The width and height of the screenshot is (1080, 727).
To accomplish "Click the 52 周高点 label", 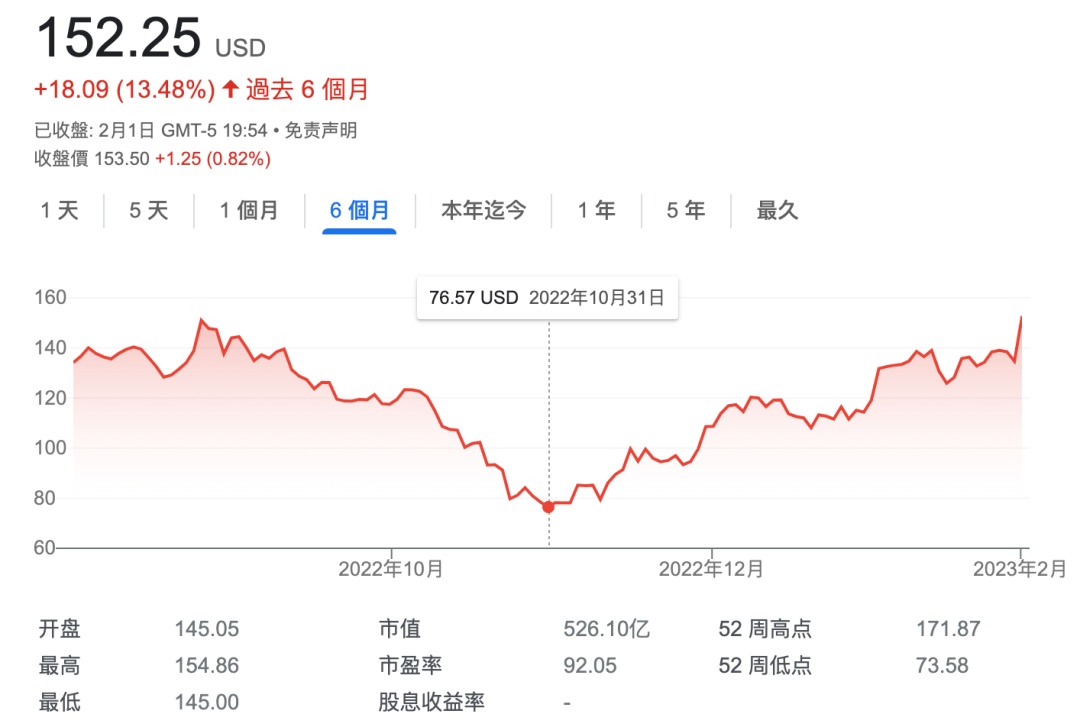I will pos(765,629).
